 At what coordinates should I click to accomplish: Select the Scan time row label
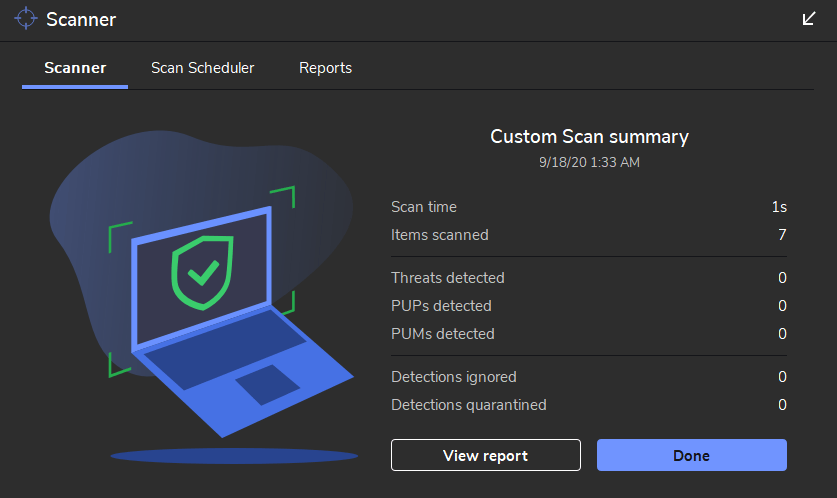(x=424, y=207)
